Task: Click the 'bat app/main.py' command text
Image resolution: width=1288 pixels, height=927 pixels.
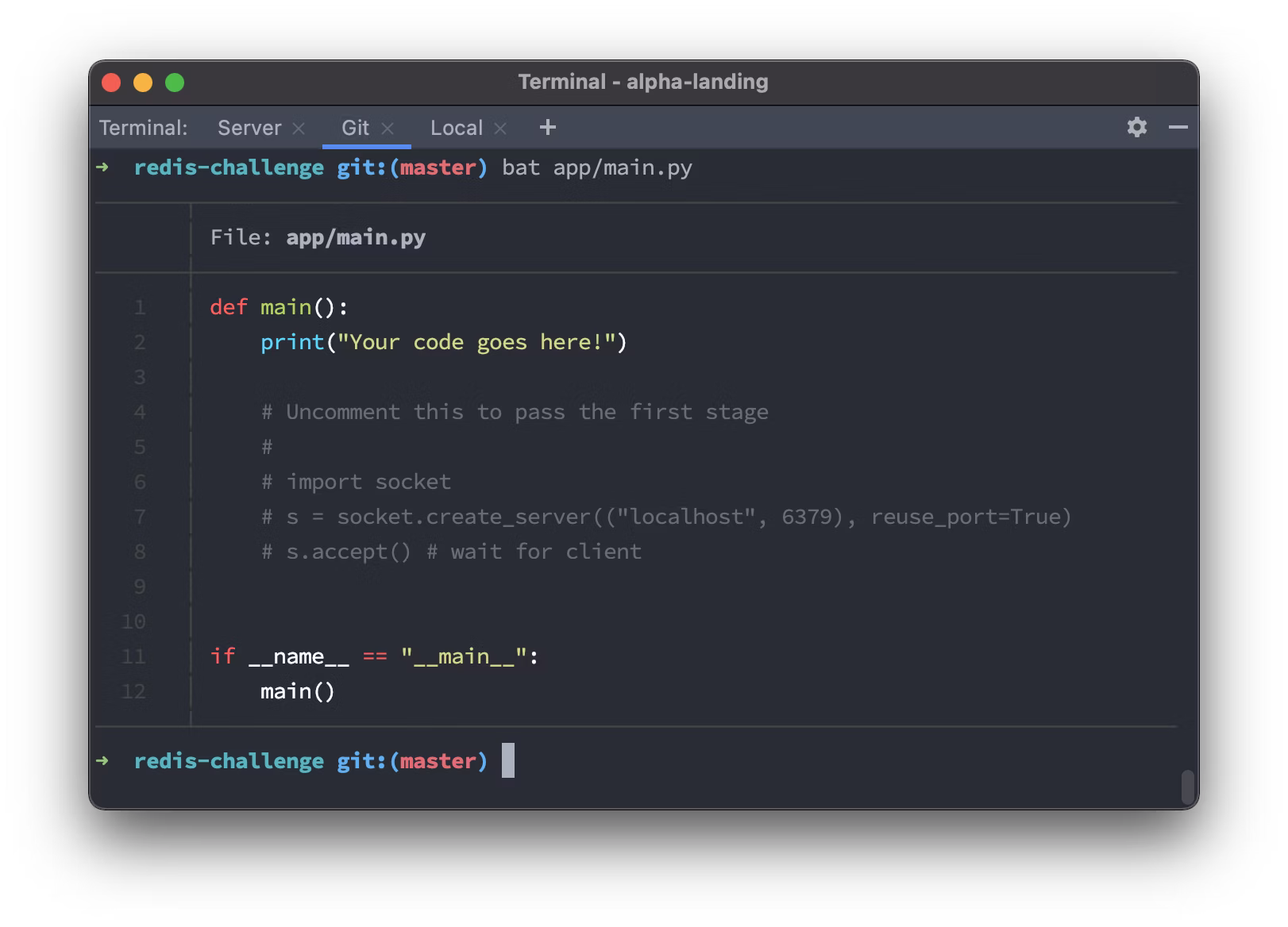Action: (x=597, y=167)
